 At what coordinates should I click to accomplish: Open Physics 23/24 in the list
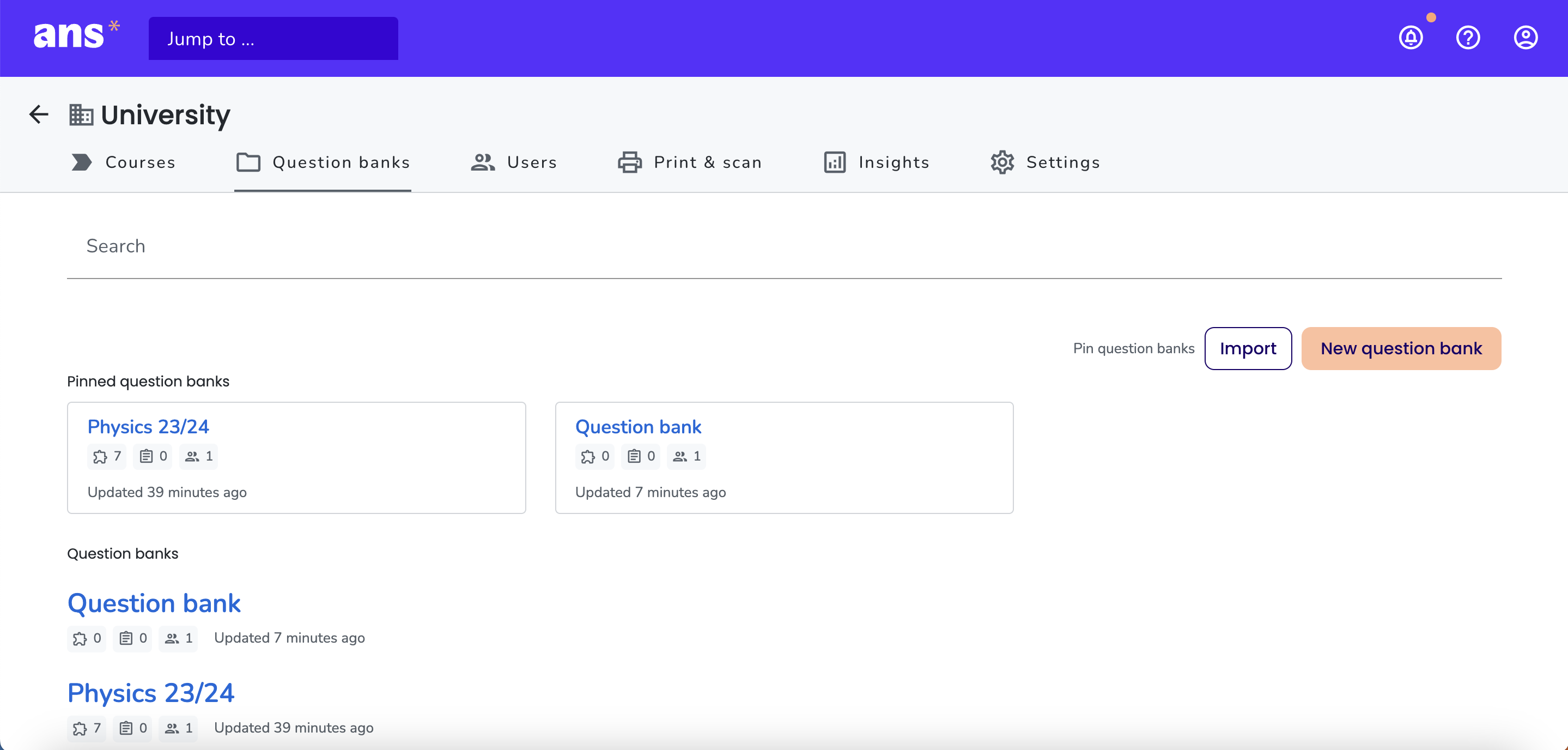(151, 693)
